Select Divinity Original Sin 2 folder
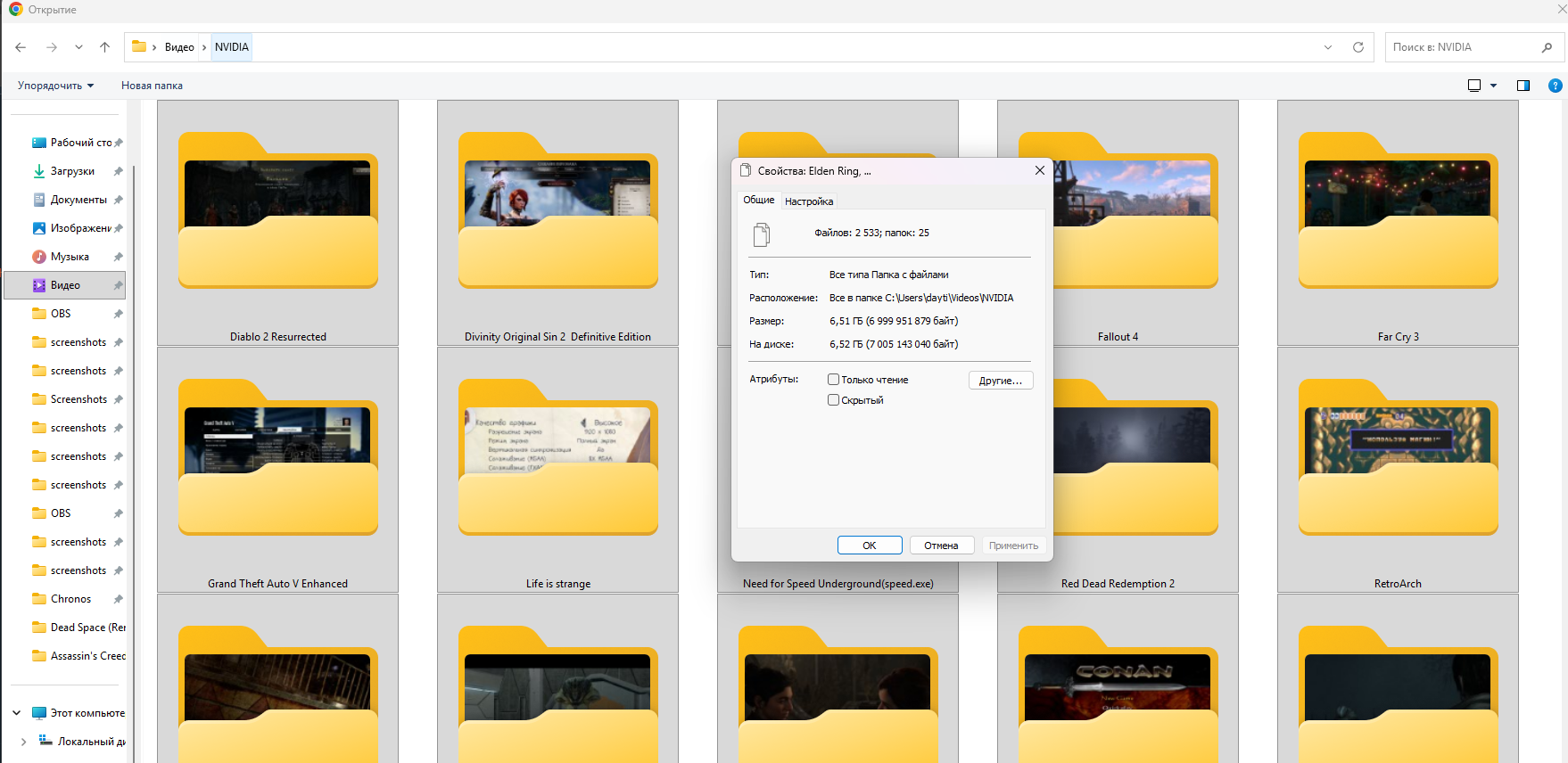 point(557,223)
